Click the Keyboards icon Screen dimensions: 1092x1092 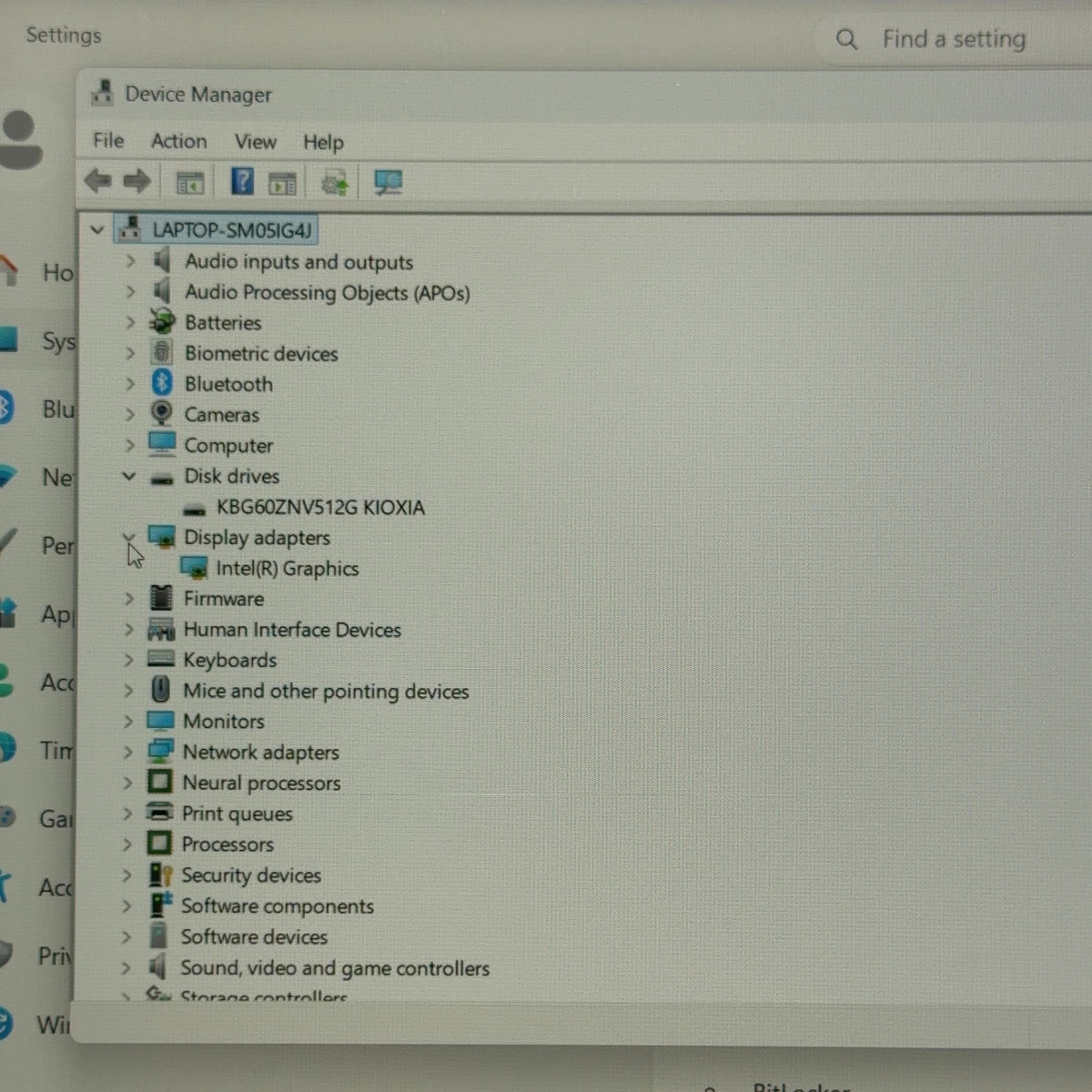[x=161, y=659]
